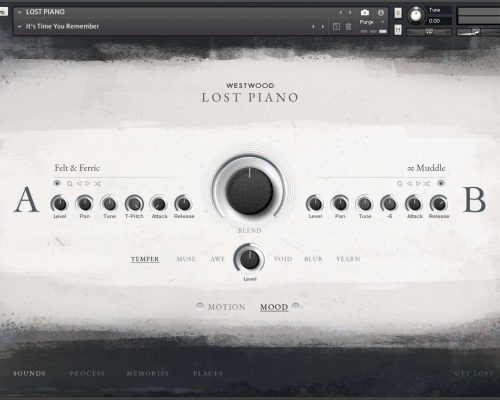Click layer B Tune knob
500x400 pixels.
(x=365, y=204)
